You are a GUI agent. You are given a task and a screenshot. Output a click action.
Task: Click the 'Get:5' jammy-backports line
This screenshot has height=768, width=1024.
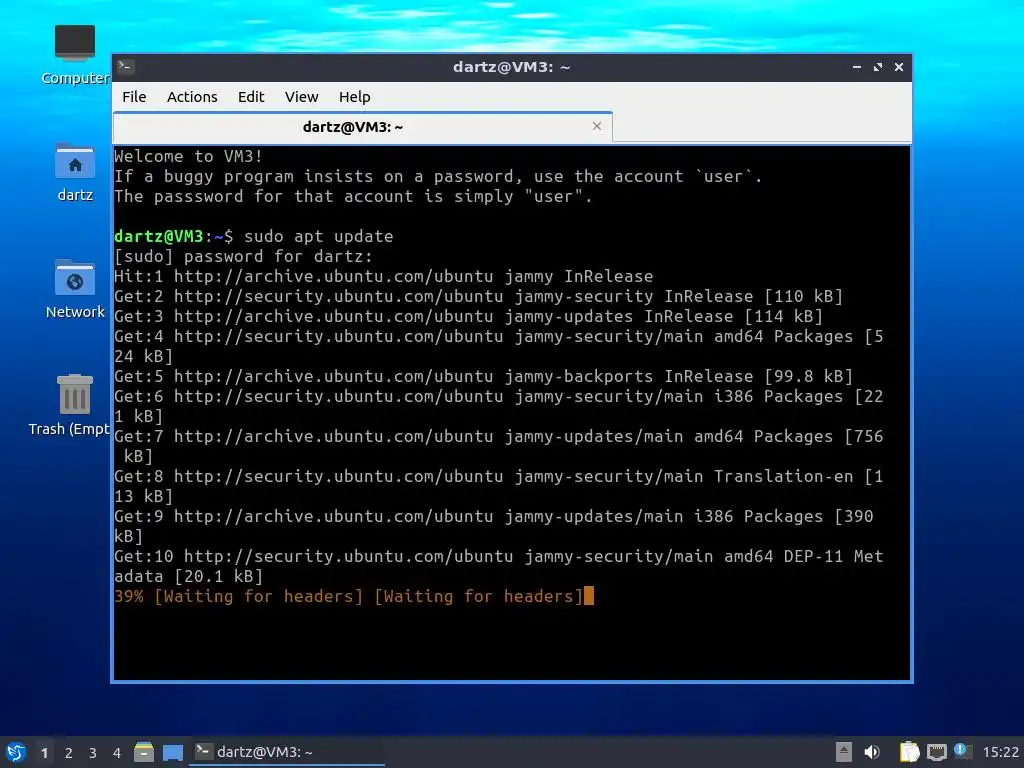point(483,377)
